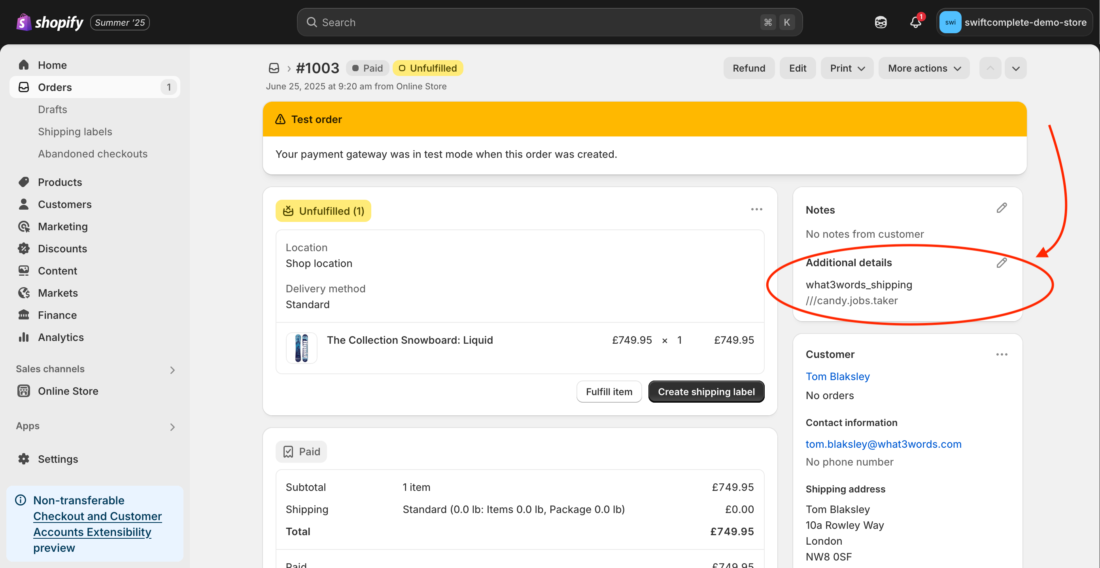This screenshot has width=1100, height=568.
Task: Click the Discounts badge icon
Action: click(x=24, y=249)
